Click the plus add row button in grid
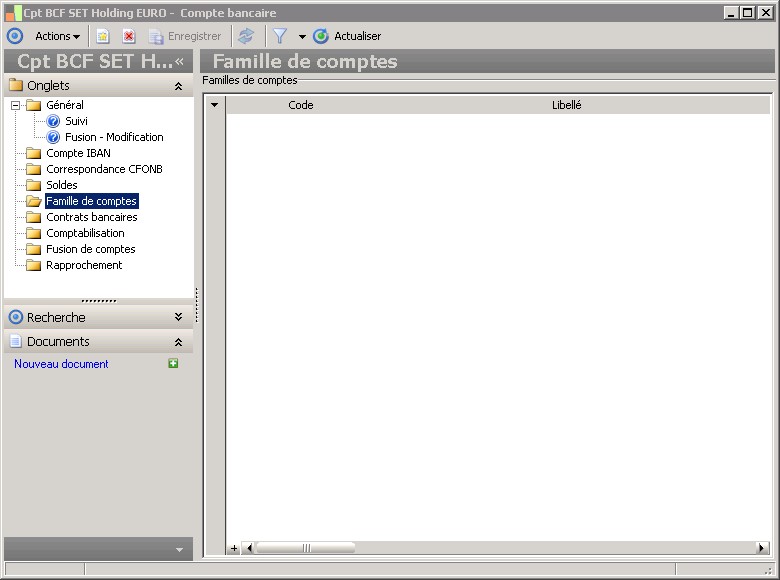Image resolution: width=780 pixels, height=580 pixels. click(234, 548)
